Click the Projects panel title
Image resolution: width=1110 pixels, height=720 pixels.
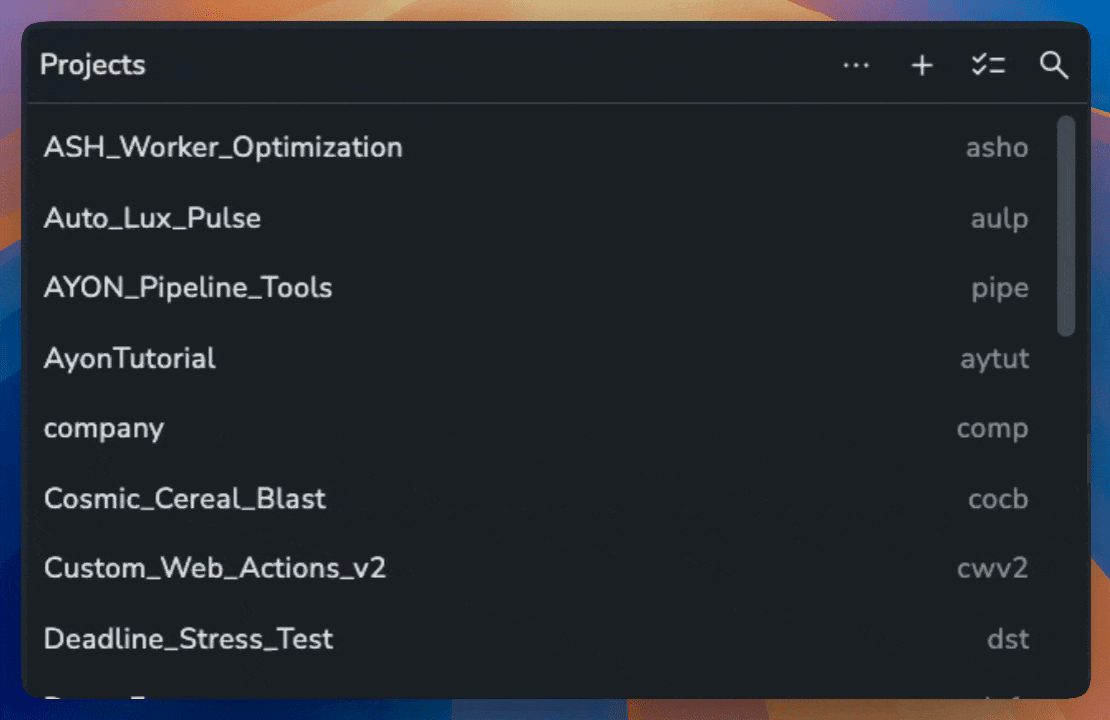click(x=93, y=66)
